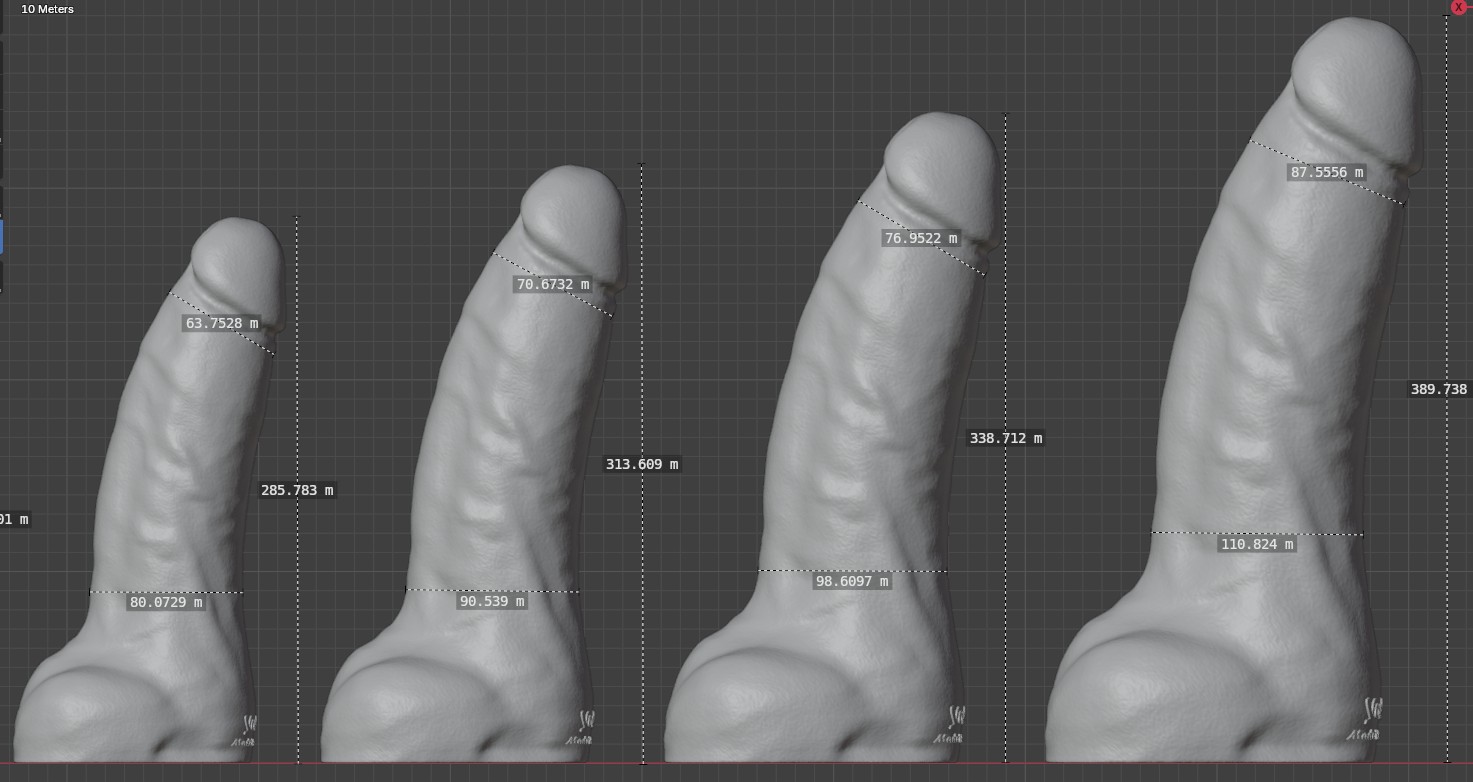Image resolution: width=1473 pixels, height=782 pixels.
Task: Click the 76.9522 m ruler label
Action: (x=920, y=238)
